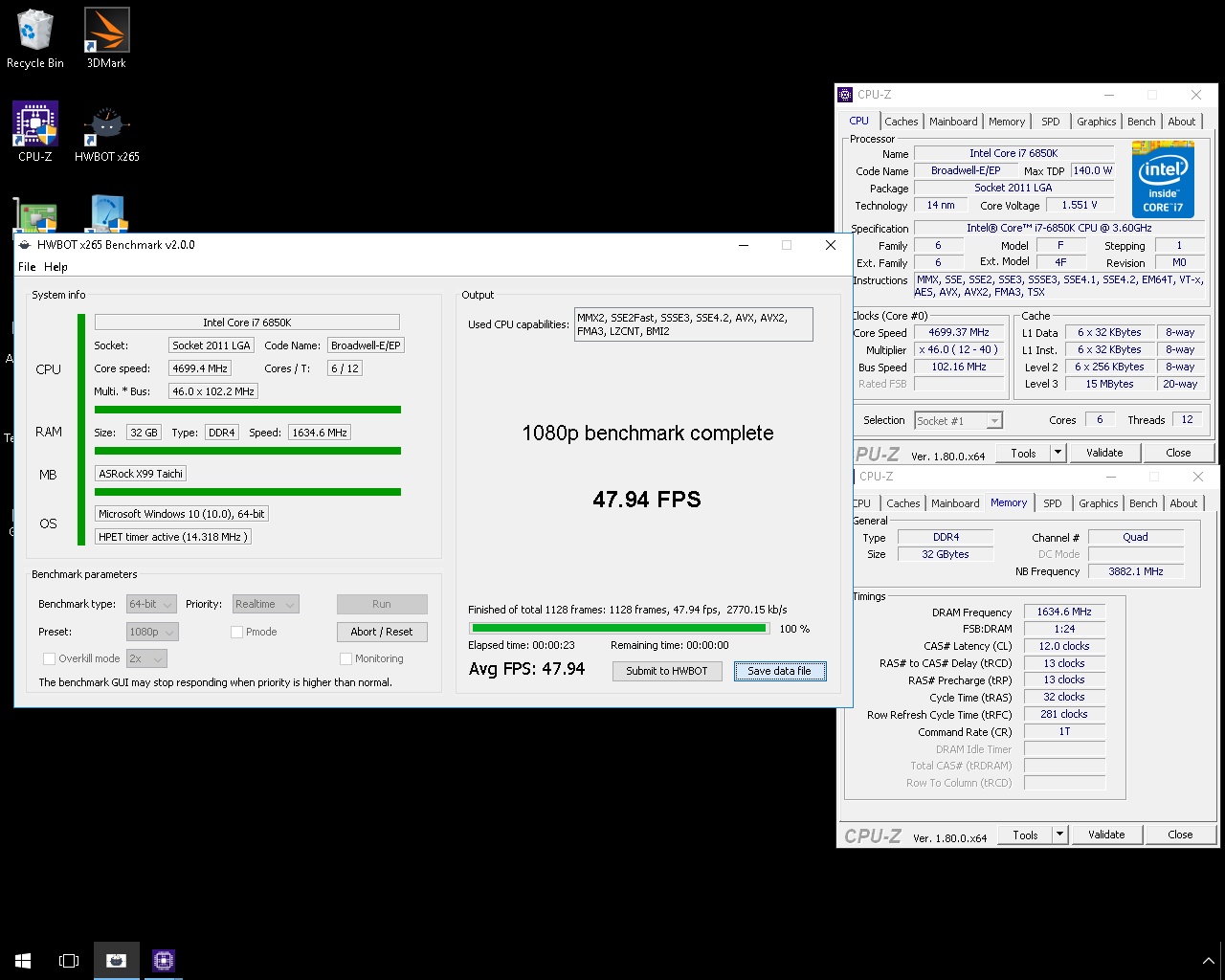1225x980 pixels.
Task: Click Close button in upper CPU-Z window
Action: (x=1178, y=453)
